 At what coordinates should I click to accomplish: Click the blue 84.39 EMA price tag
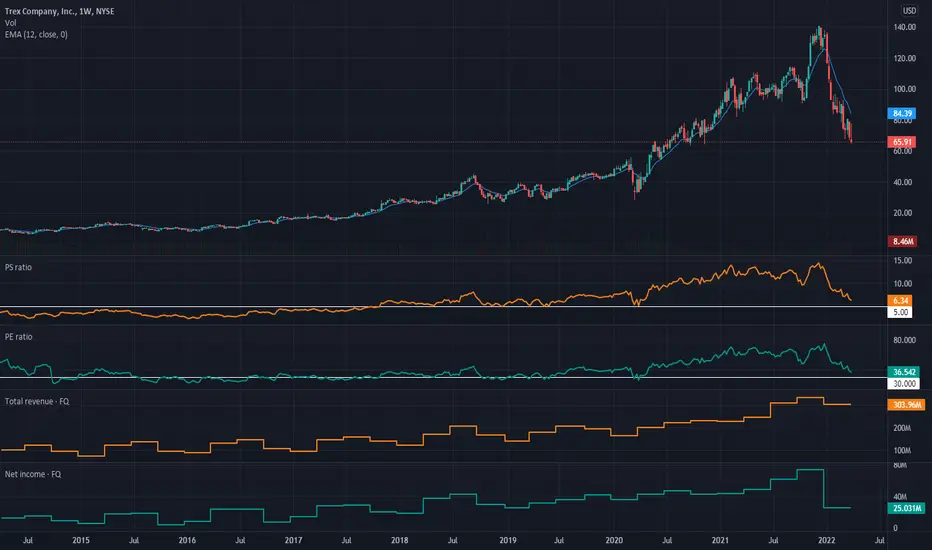coord(902,115)
